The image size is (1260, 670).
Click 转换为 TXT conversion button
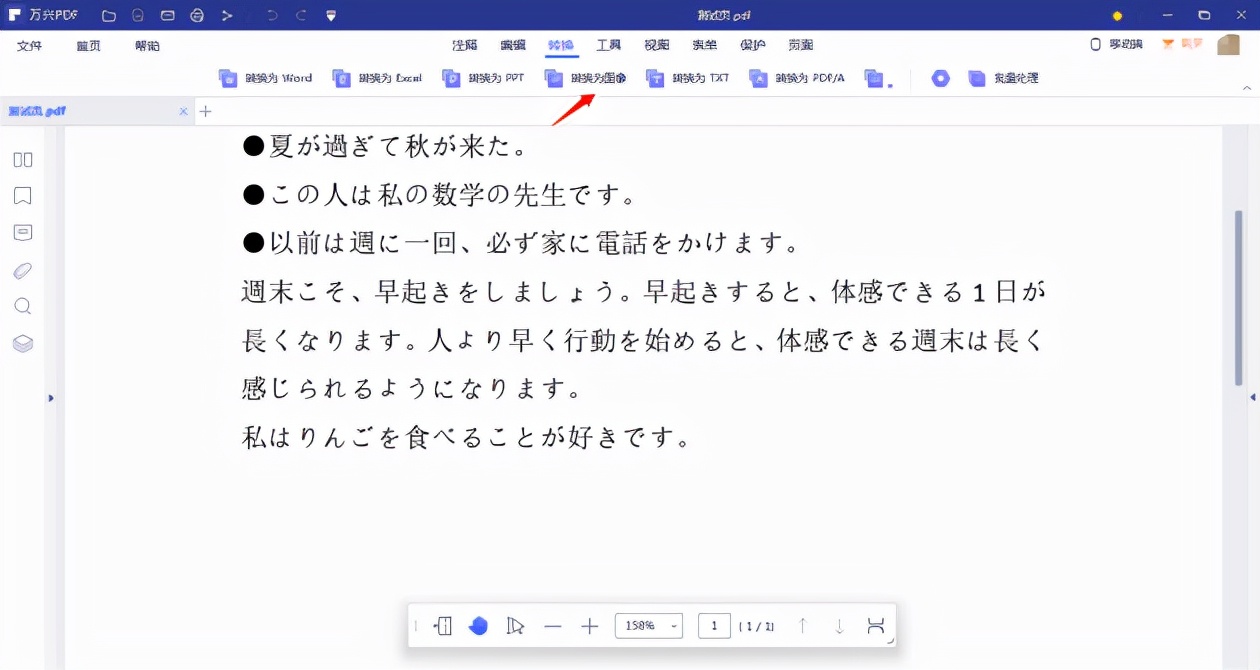(687, 78)
